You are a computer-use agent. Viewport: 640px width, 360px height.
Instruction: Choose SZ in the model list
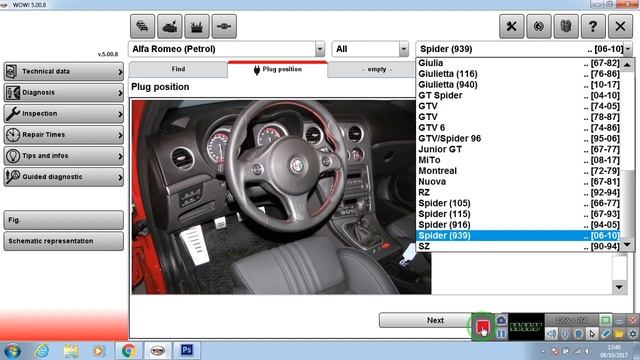[x=518, y=246]
